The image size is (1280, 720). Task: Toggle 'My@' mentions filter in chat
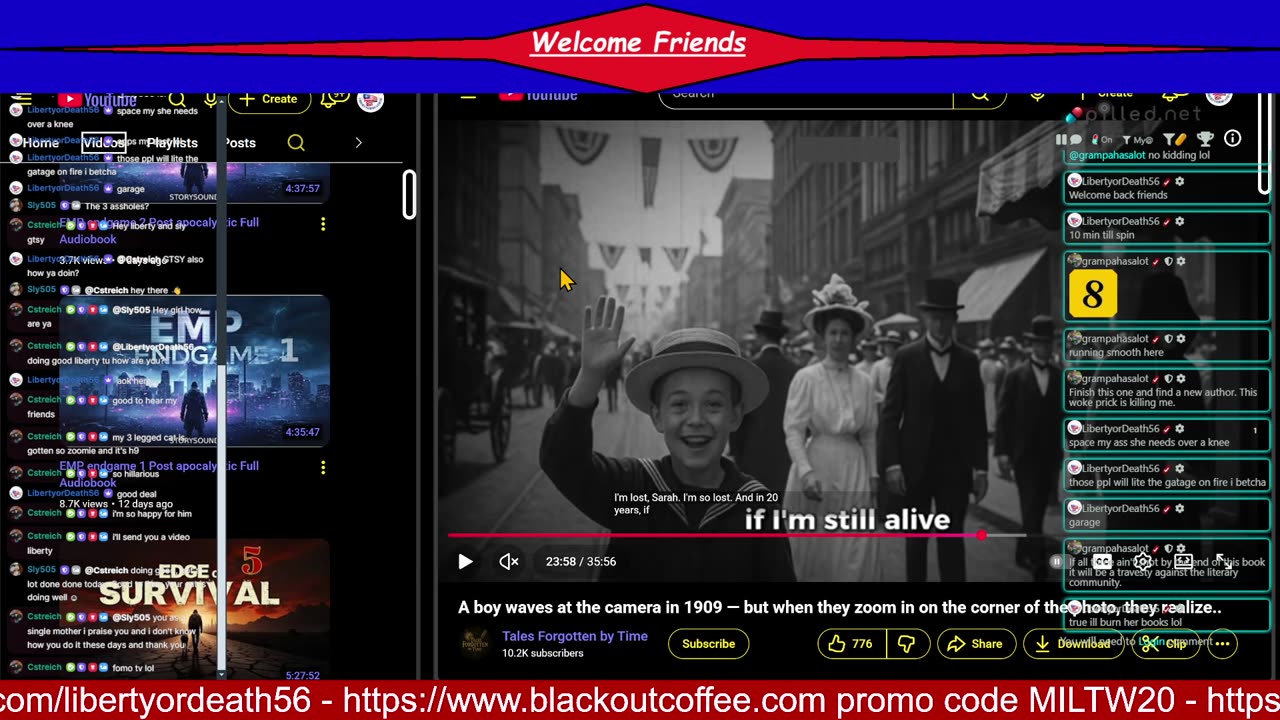click(1138, 140)
